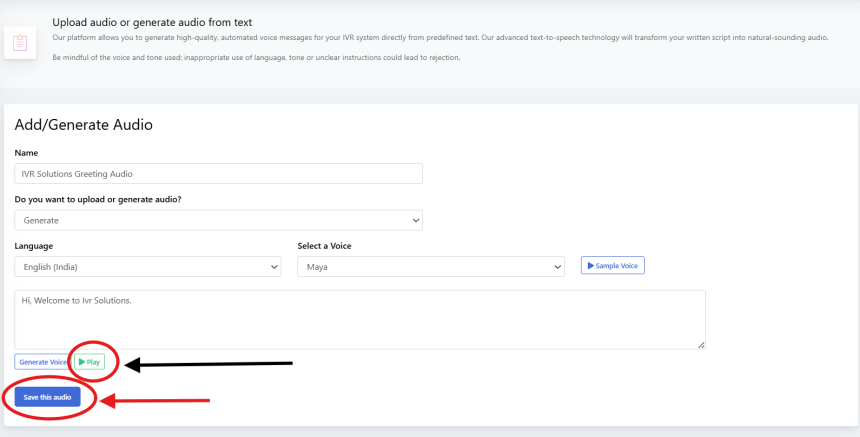
Task: Click the 'Select a Voice' label
Action: pyautogui.click(x=324, y=246)
